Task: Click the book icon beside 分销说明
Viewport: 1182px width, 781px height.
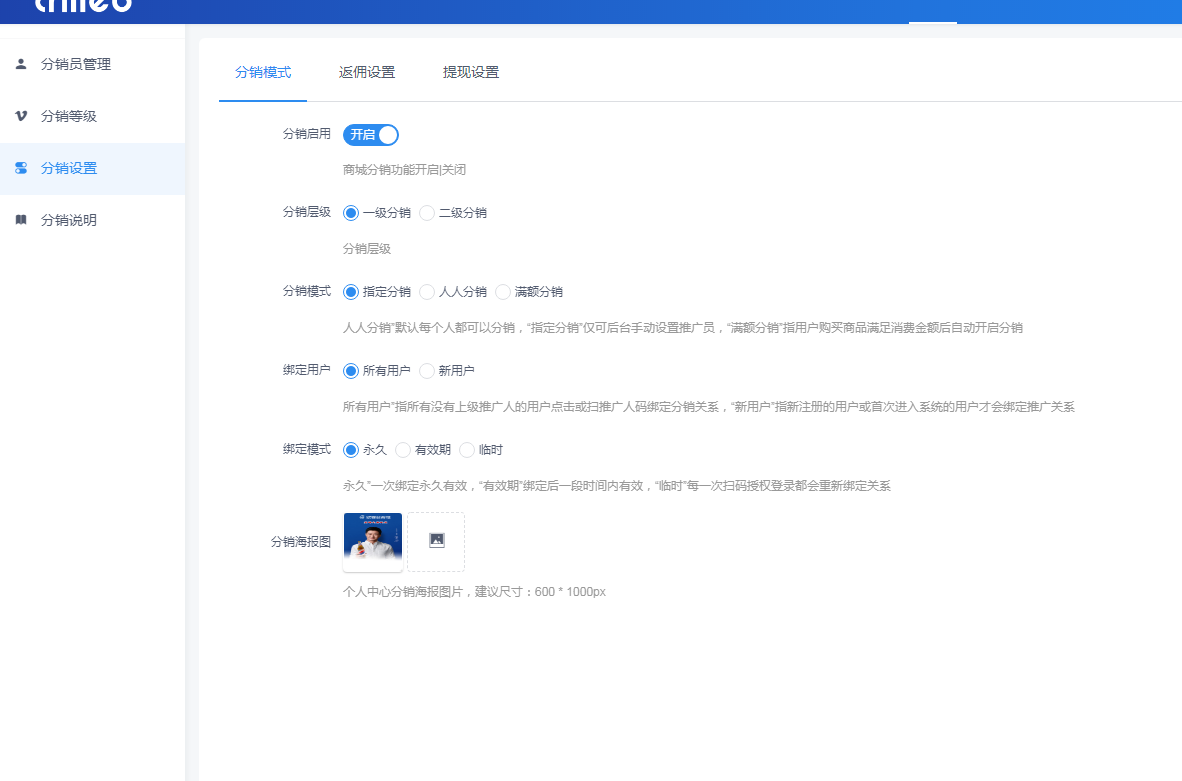Action: 21,220
